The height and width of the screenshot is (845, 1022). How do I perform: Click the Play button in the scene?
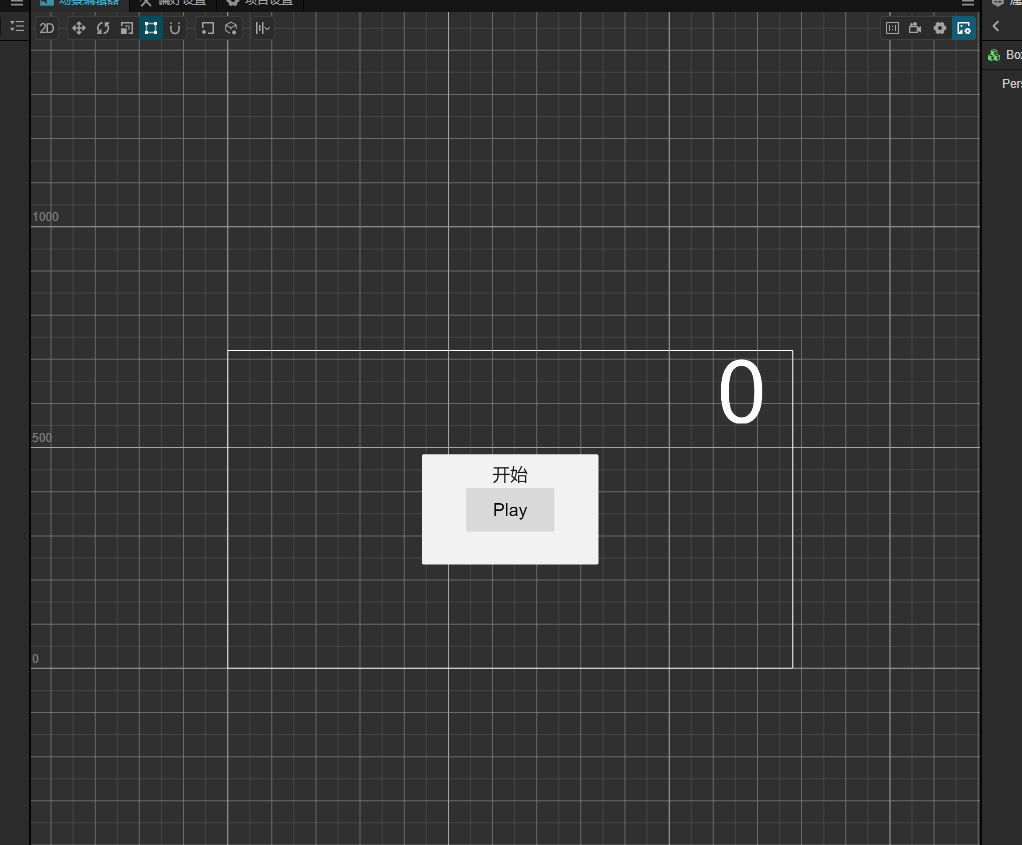click(x=510, y=510)
